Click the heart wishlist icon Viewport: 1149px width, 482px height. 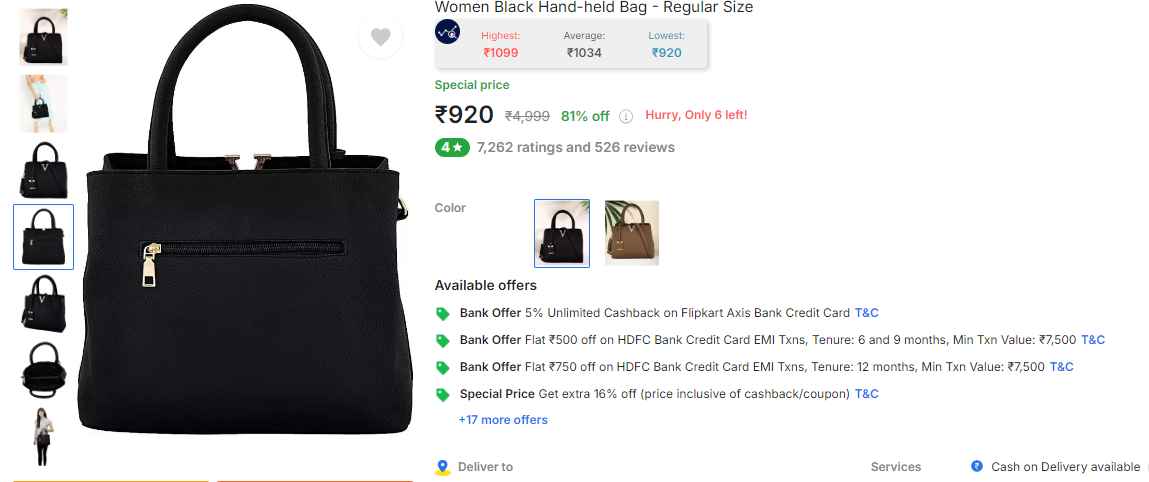click(x=380, y=37)
